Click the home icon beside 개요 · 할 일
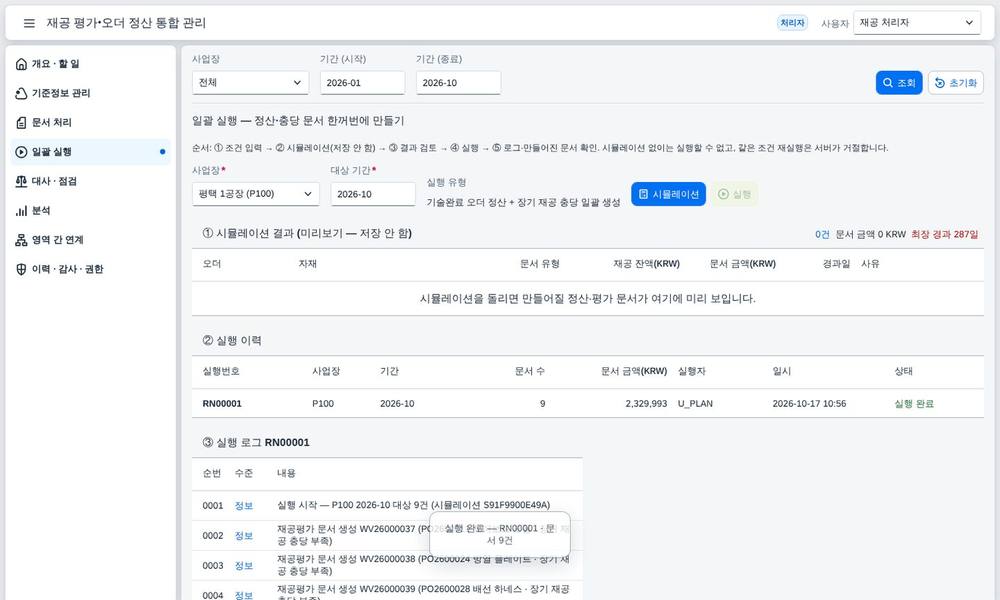This screenshot has width=1000, height=600. click(x=21, y=64)
